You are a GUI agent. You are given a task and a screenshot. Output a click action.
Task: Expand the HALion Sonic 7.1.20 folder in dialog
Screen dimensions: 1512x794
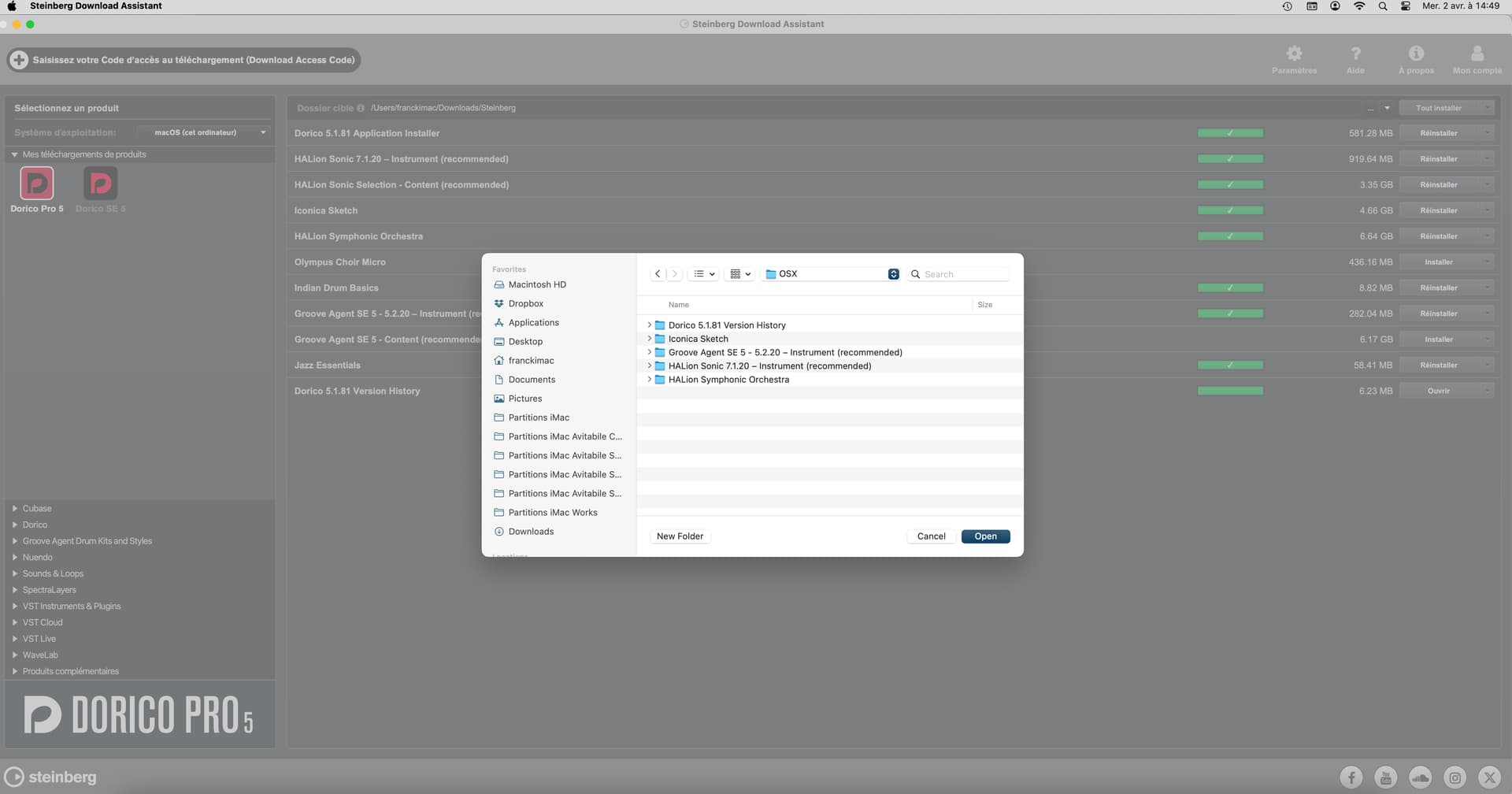(x=649, y=365)
